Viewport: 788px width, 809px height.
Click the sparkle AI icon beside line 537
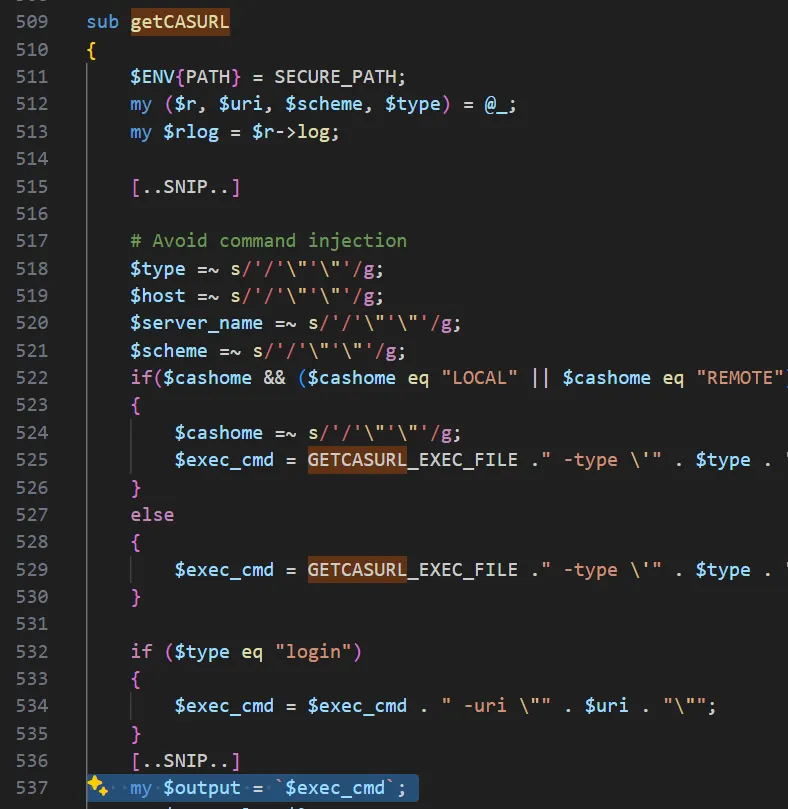pos(97,786)
